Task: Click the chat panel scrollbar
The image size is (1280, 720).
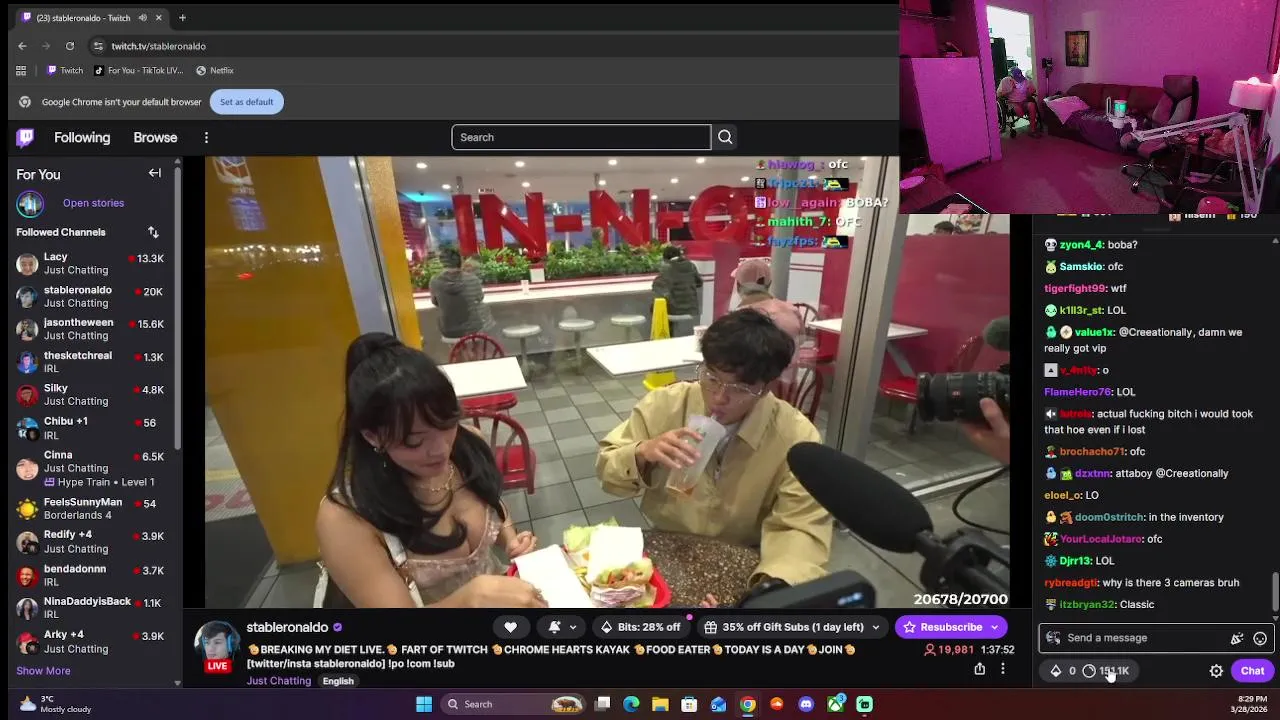Action: (1275, 590)
